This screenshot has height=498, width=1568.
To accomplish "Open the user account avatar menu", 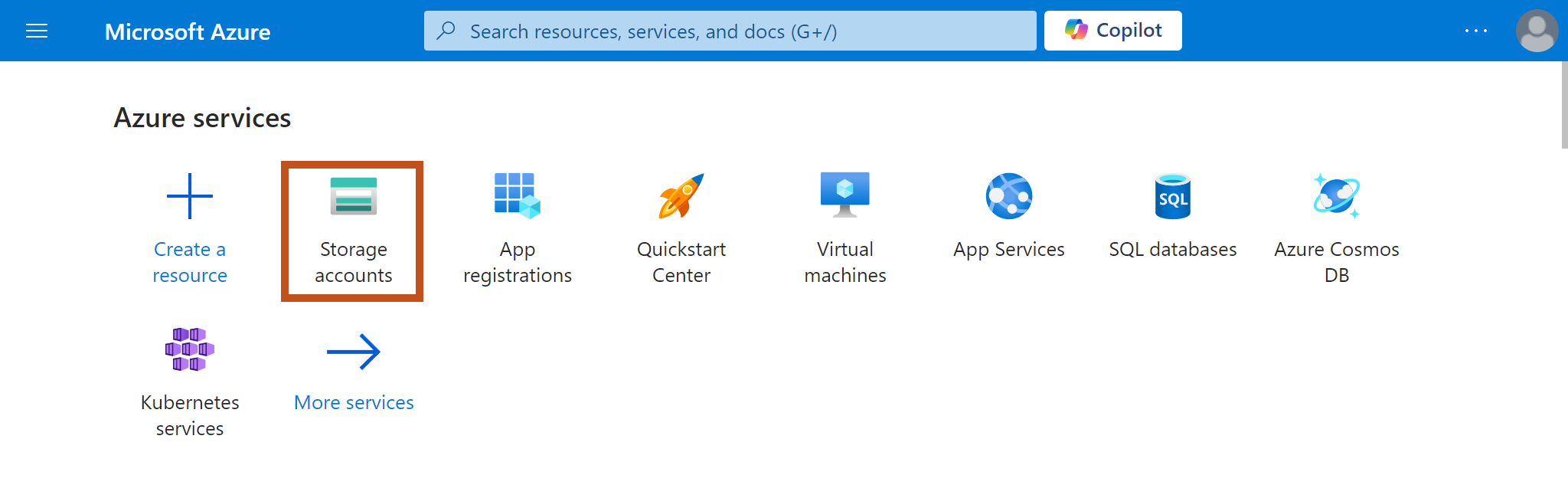I will pyautogui.click(x=1536, y=31).
